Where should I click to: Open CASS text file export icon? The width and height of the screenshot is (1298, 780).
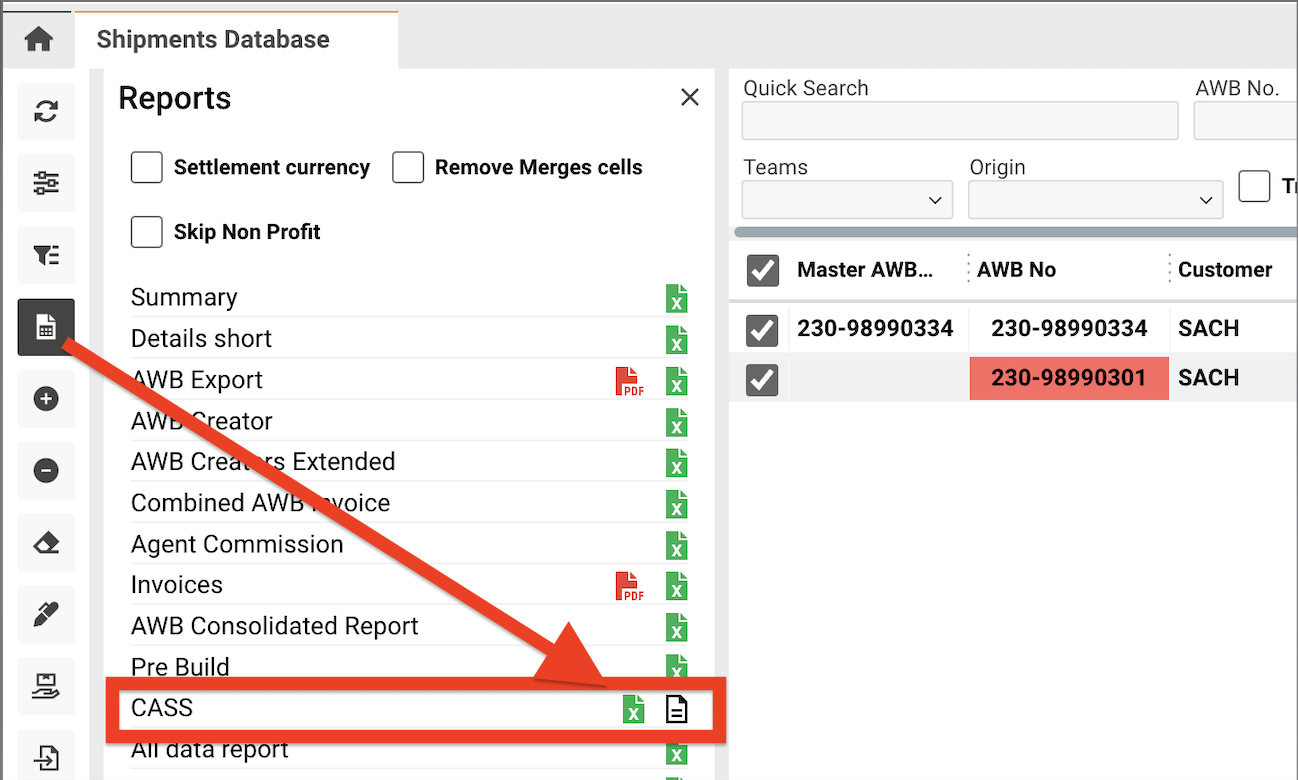pyautogui.click(x=677, y=709)
